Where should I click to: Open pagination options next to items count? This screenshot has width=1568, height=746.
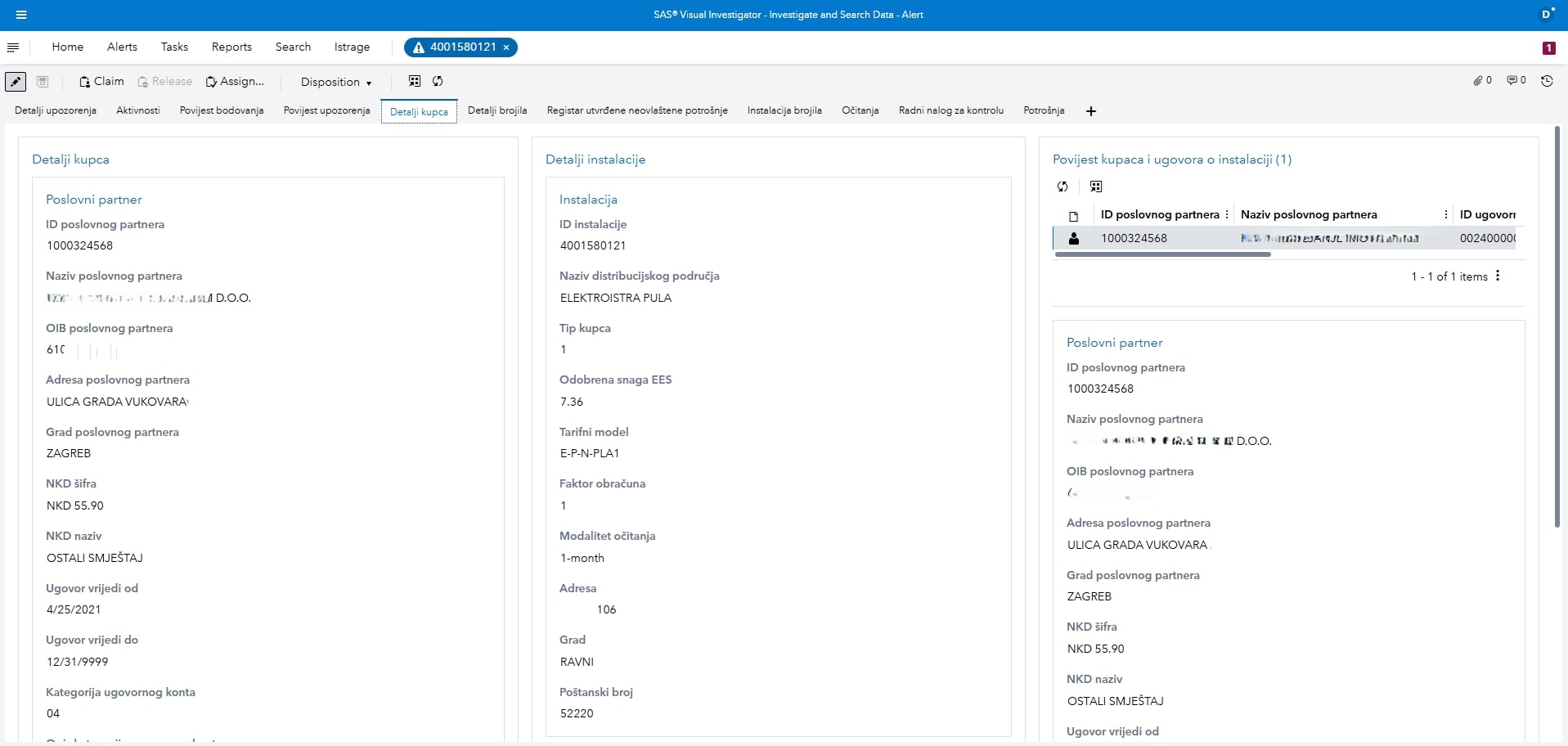[x=1498, y=276]
